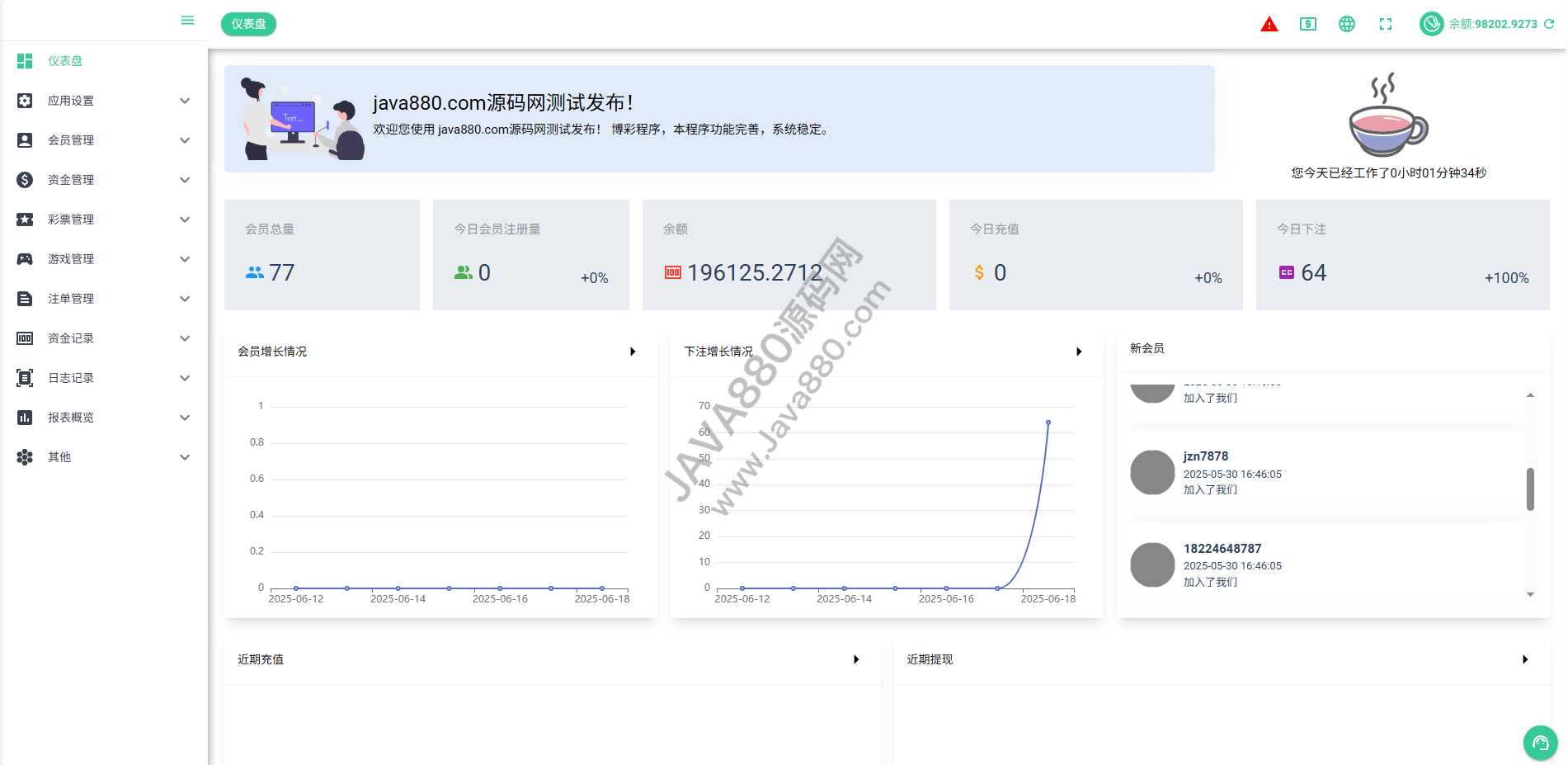Click the 报表概览 chart icon
The width and height of the screenshot is (1568, 765).
click(25, 418)
